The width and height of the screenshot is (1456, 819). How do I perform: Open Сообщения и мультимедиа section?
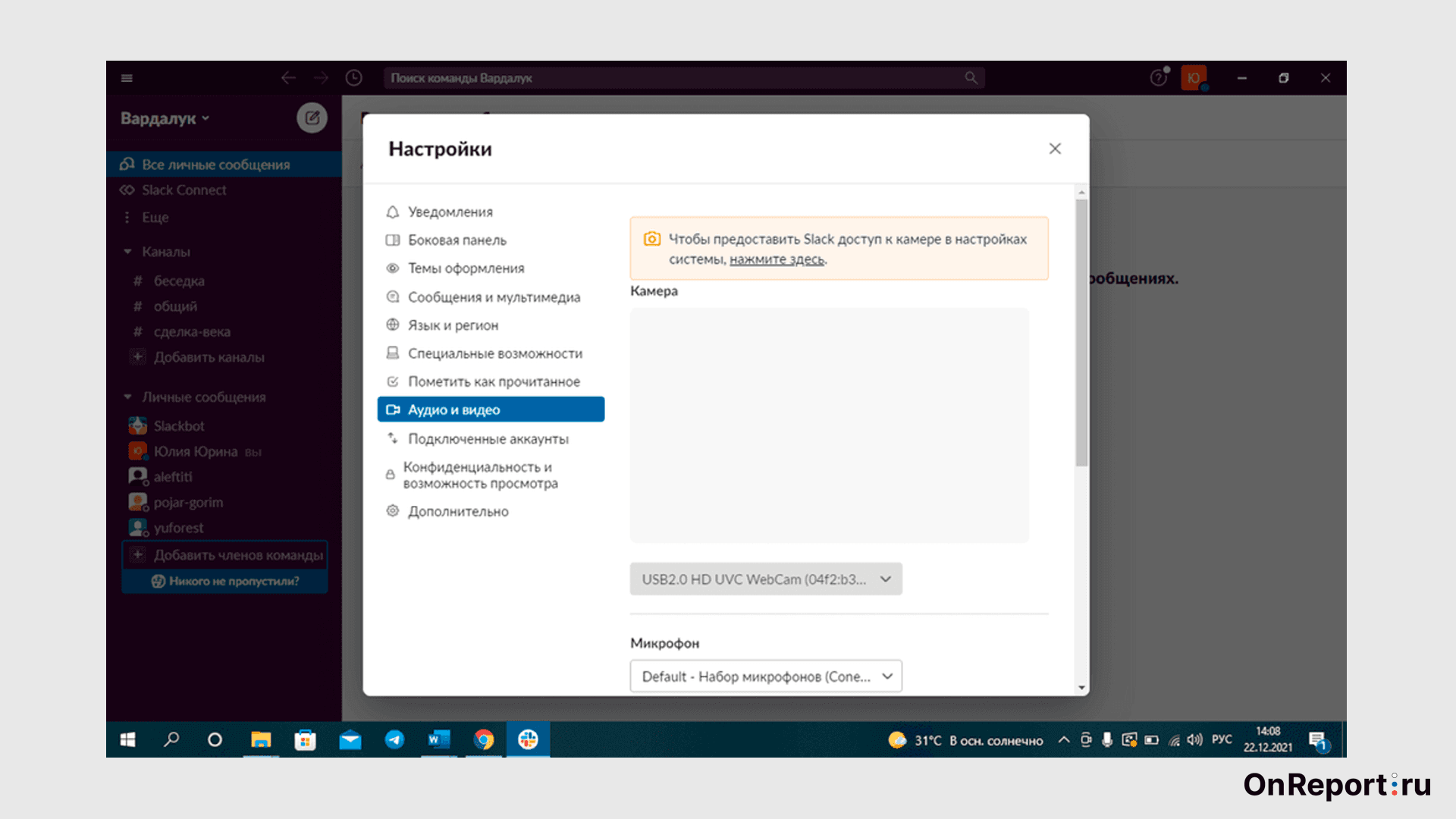(x=491, y=297)
